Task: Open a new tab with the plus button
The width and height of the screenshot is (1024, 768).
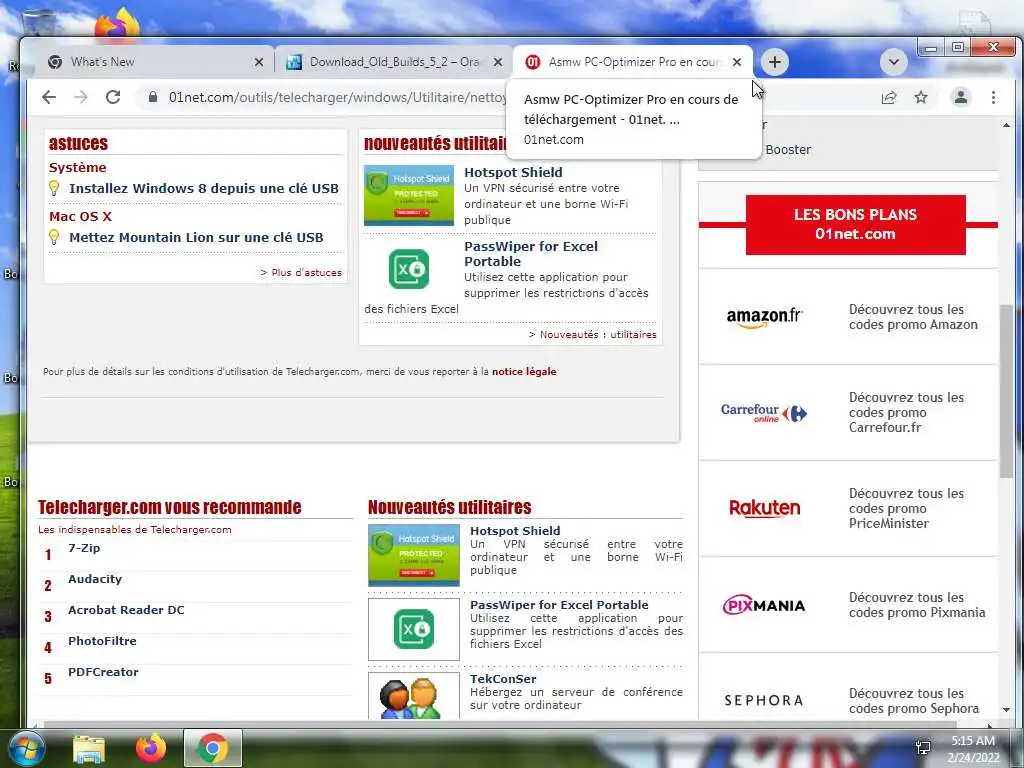Action: [775, 62]
